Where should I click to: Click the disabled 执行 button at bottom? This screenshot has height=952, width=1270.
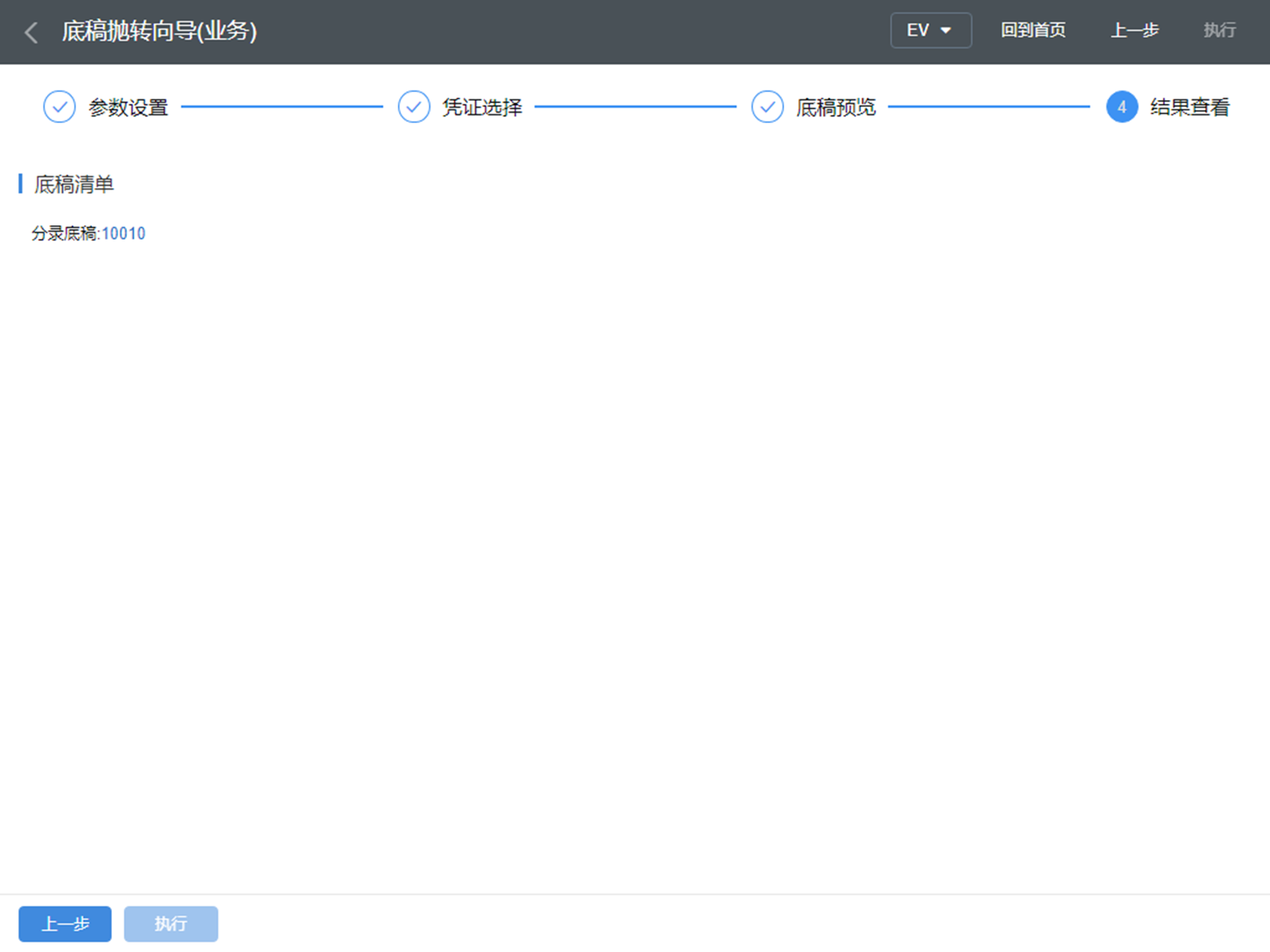coord(171,924)
